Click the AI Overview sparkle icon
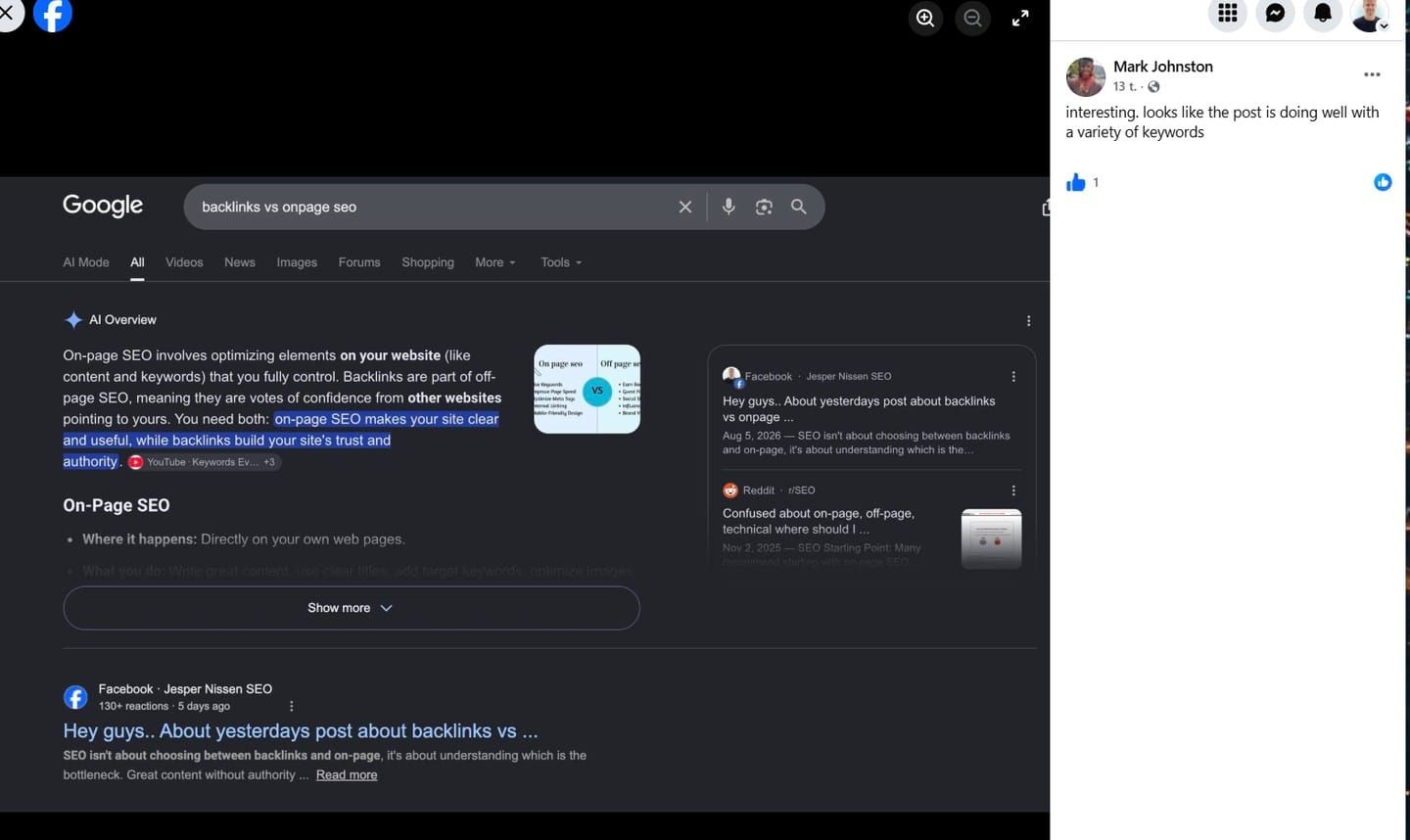 [73, 320]
